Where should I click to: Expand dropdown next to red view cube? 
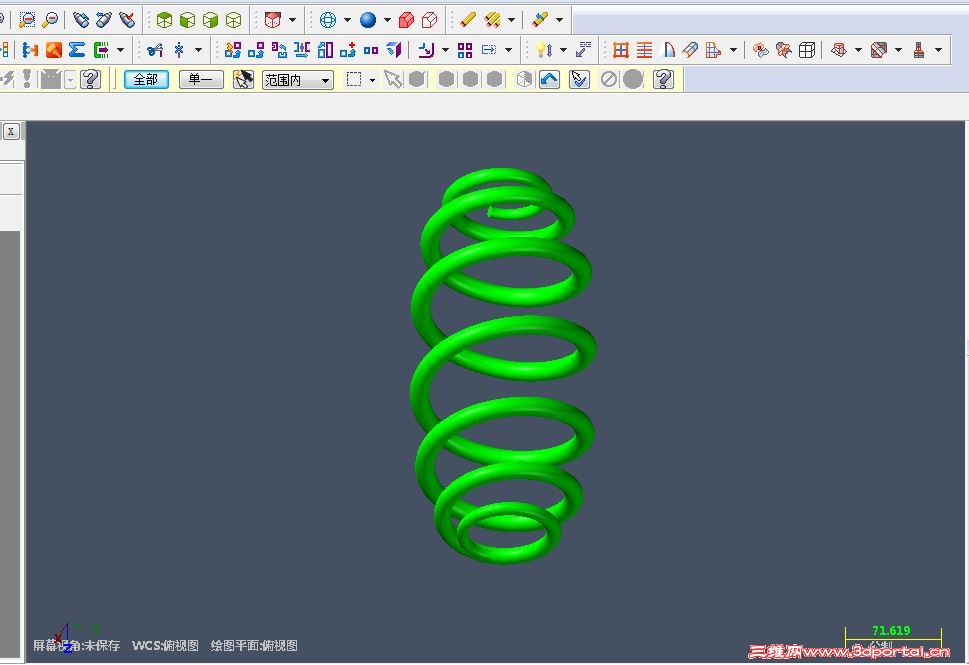(x=292, y=20)
